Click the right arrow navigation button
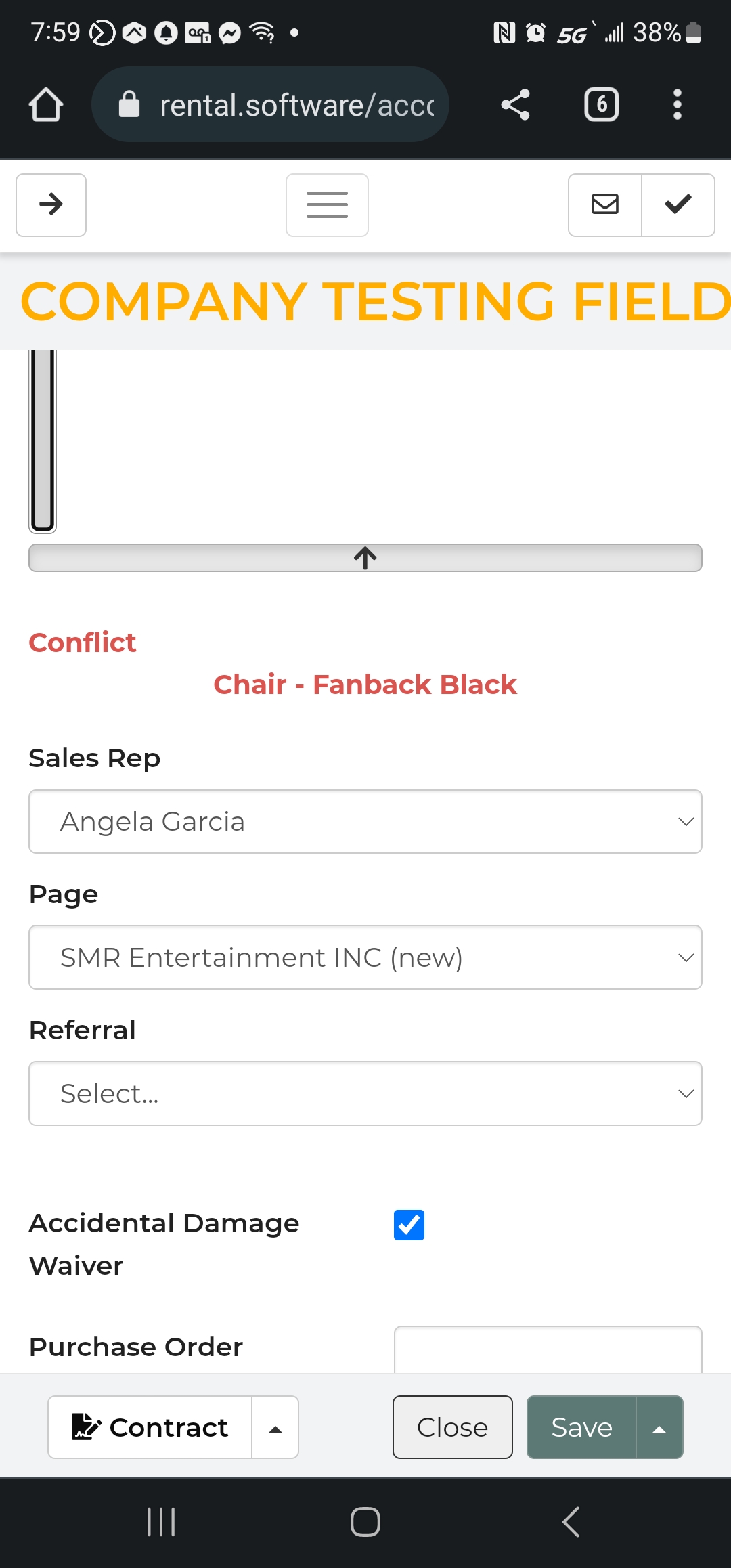731x1568 pixels. pyautogui.click(x=51, y=204)
